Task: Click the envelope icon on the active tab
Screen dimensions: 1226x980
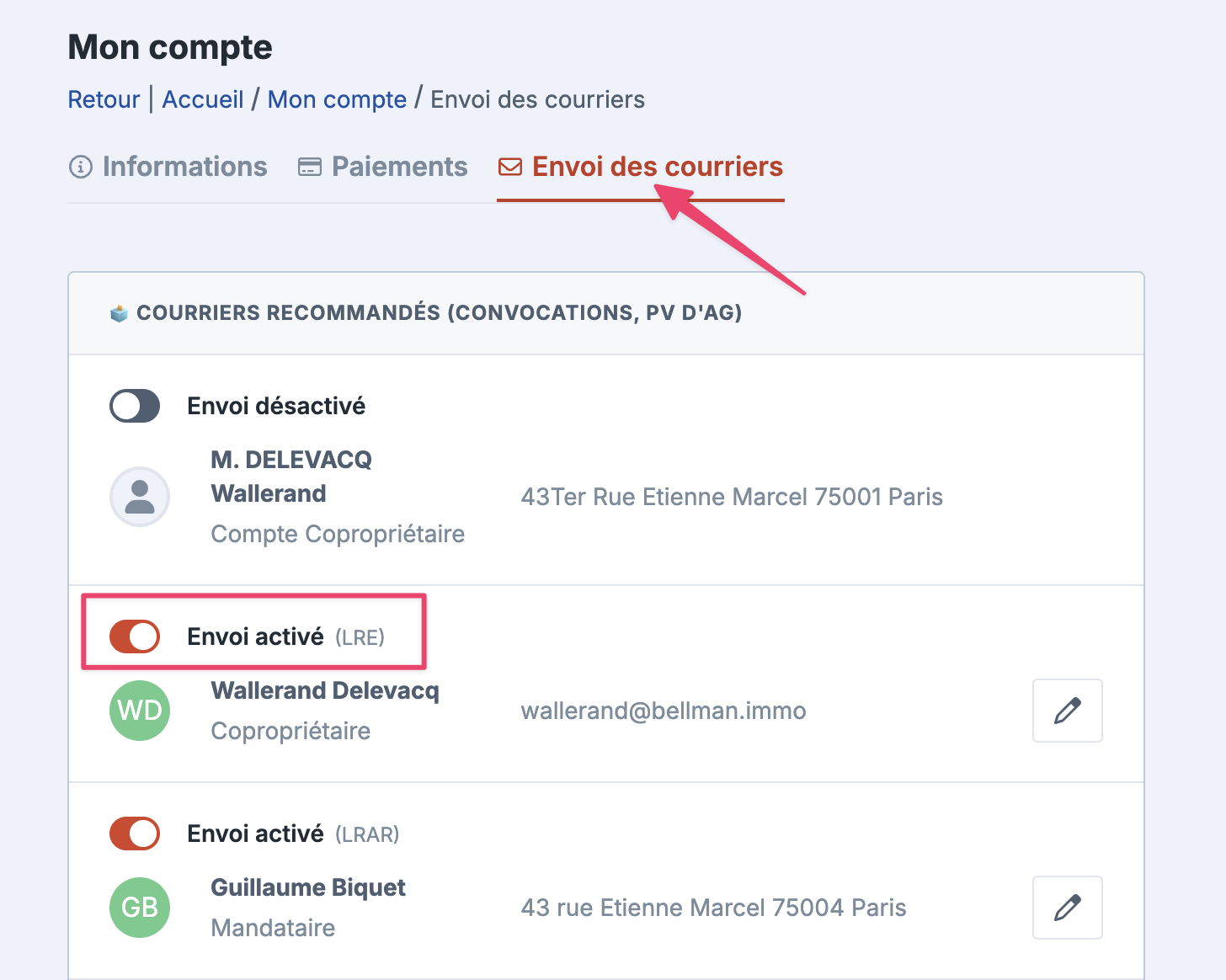Action: 509,167
